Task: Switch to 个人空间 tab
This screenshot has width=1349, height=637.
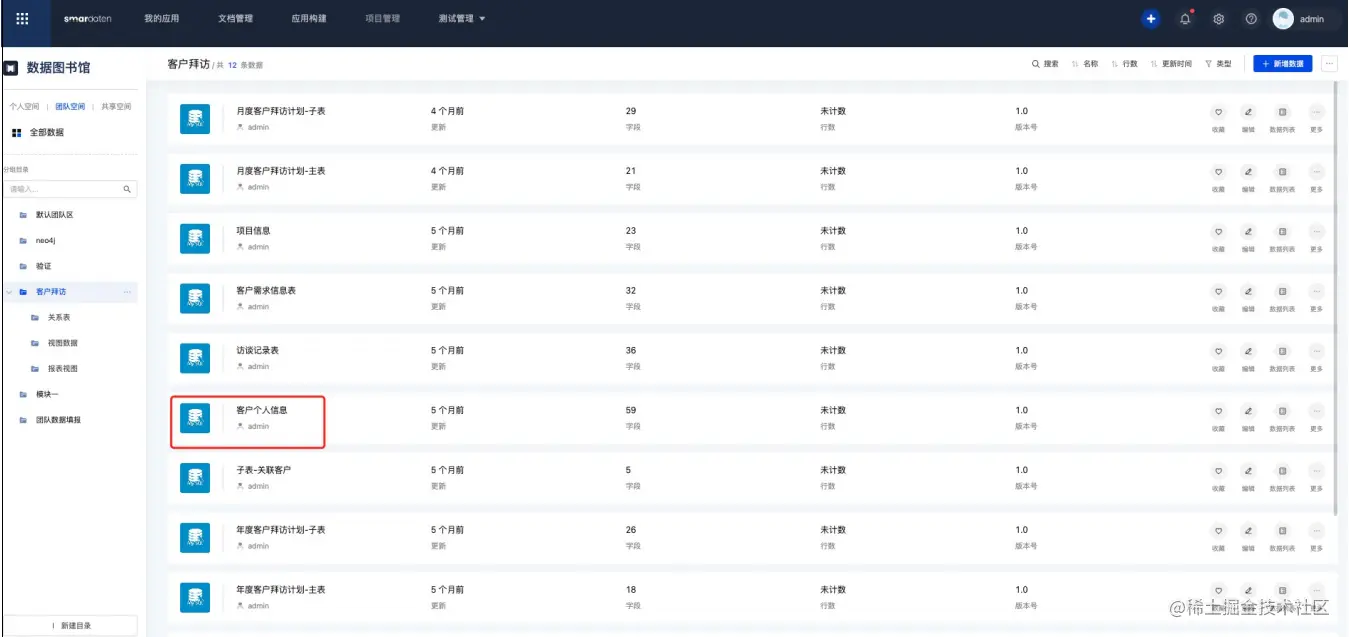Action: (24, 106)
